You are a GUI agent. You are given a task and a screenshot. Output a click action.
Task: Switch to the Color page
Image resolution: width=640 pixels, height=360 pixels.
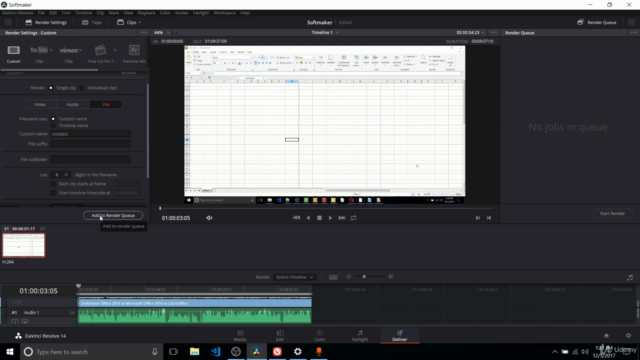320,336
